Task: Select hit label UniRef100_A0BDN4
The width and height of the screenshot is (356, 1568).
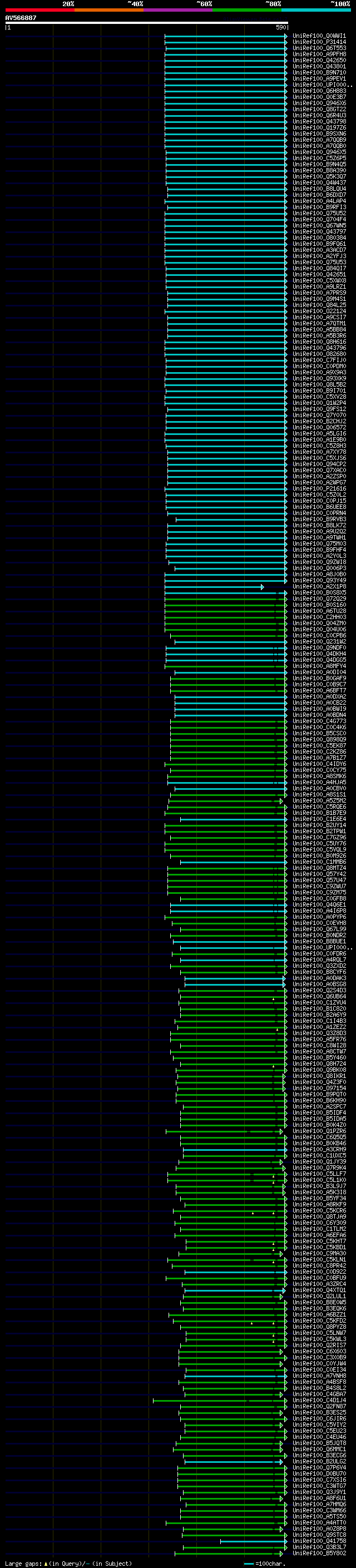Action: [x=319, y=715]
